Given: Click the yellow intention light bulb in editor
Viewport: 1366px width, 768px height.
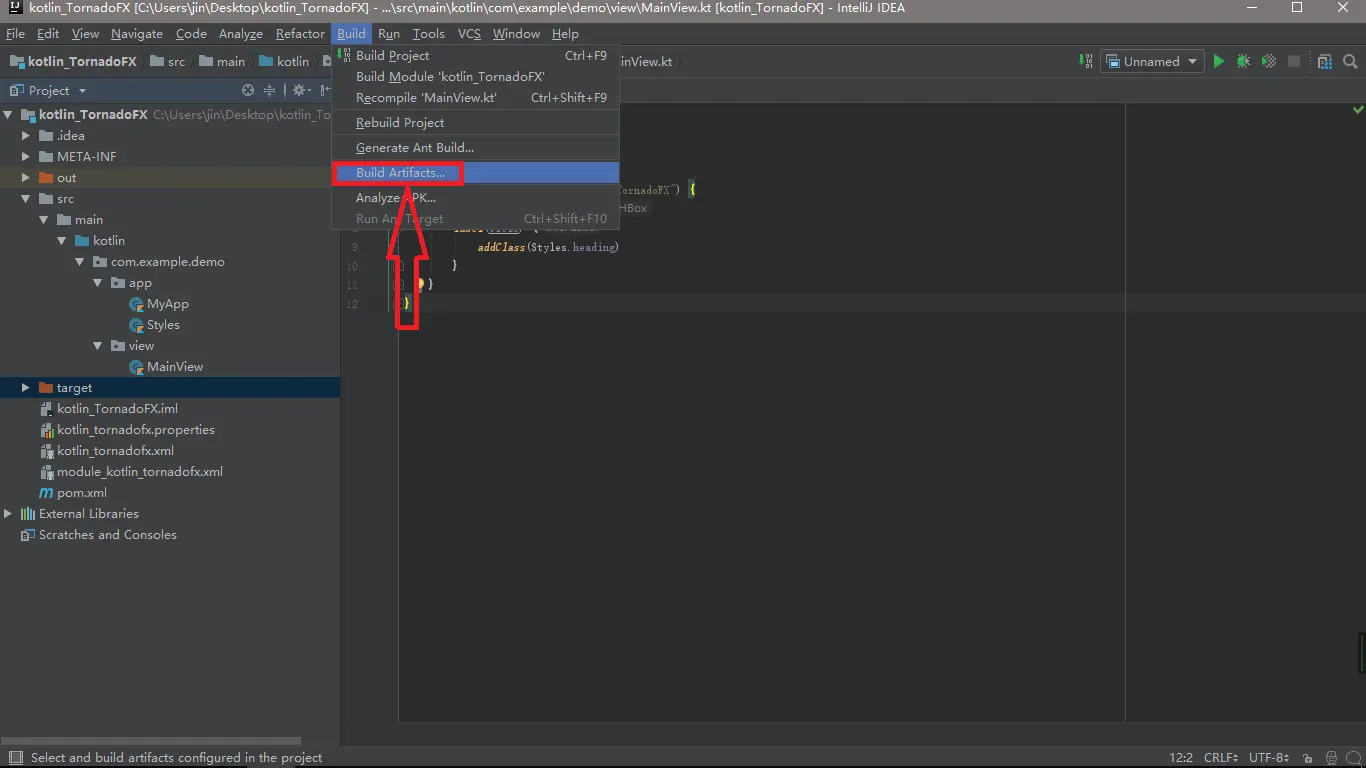Looking at the screenshot, I should 421,284.
